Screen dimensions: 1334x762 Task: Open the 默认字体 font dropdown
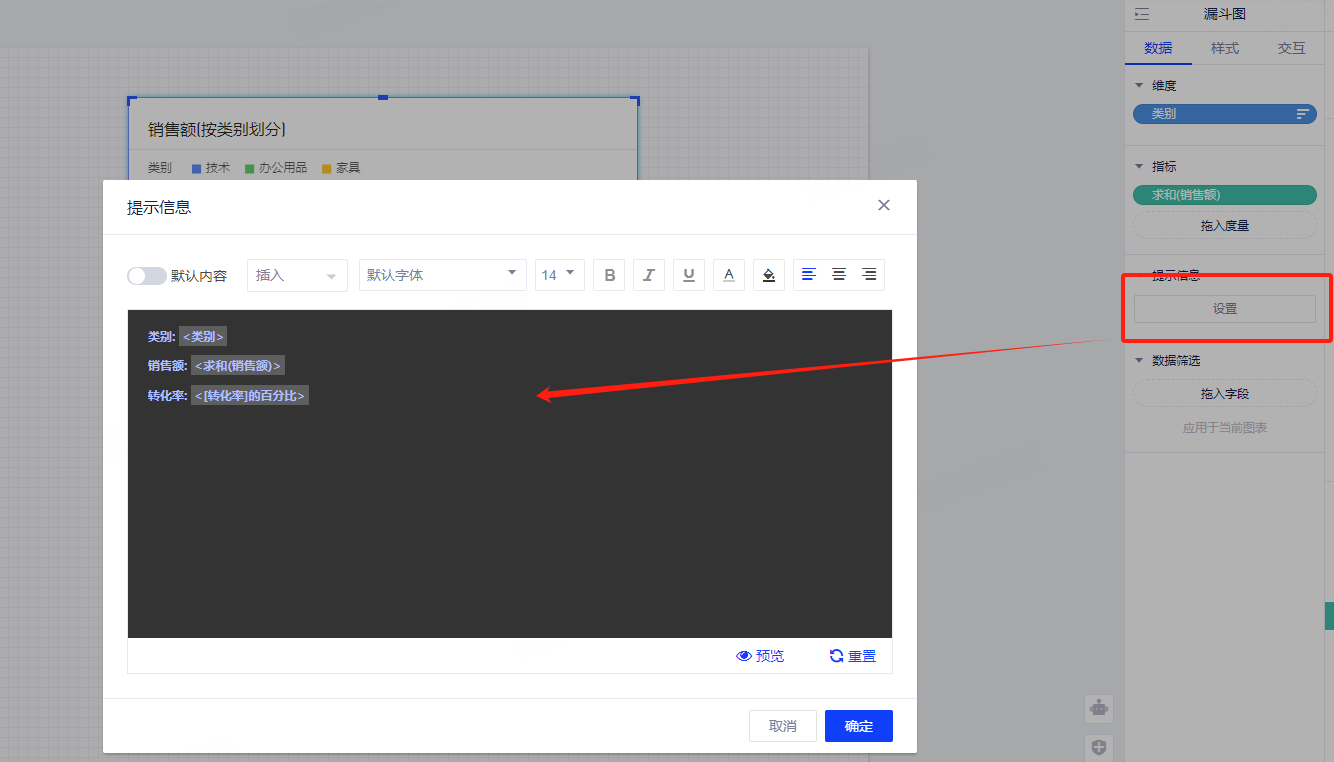[442, 275]
